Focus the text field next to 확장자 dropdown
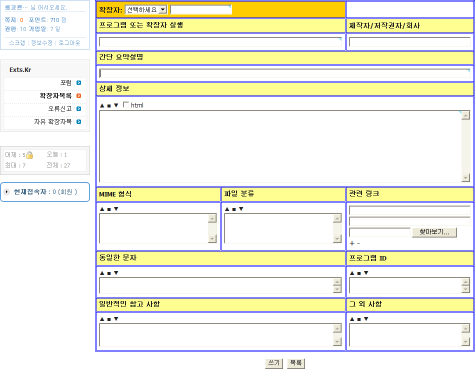Screen dimensions: 475x369 (201, 10)
